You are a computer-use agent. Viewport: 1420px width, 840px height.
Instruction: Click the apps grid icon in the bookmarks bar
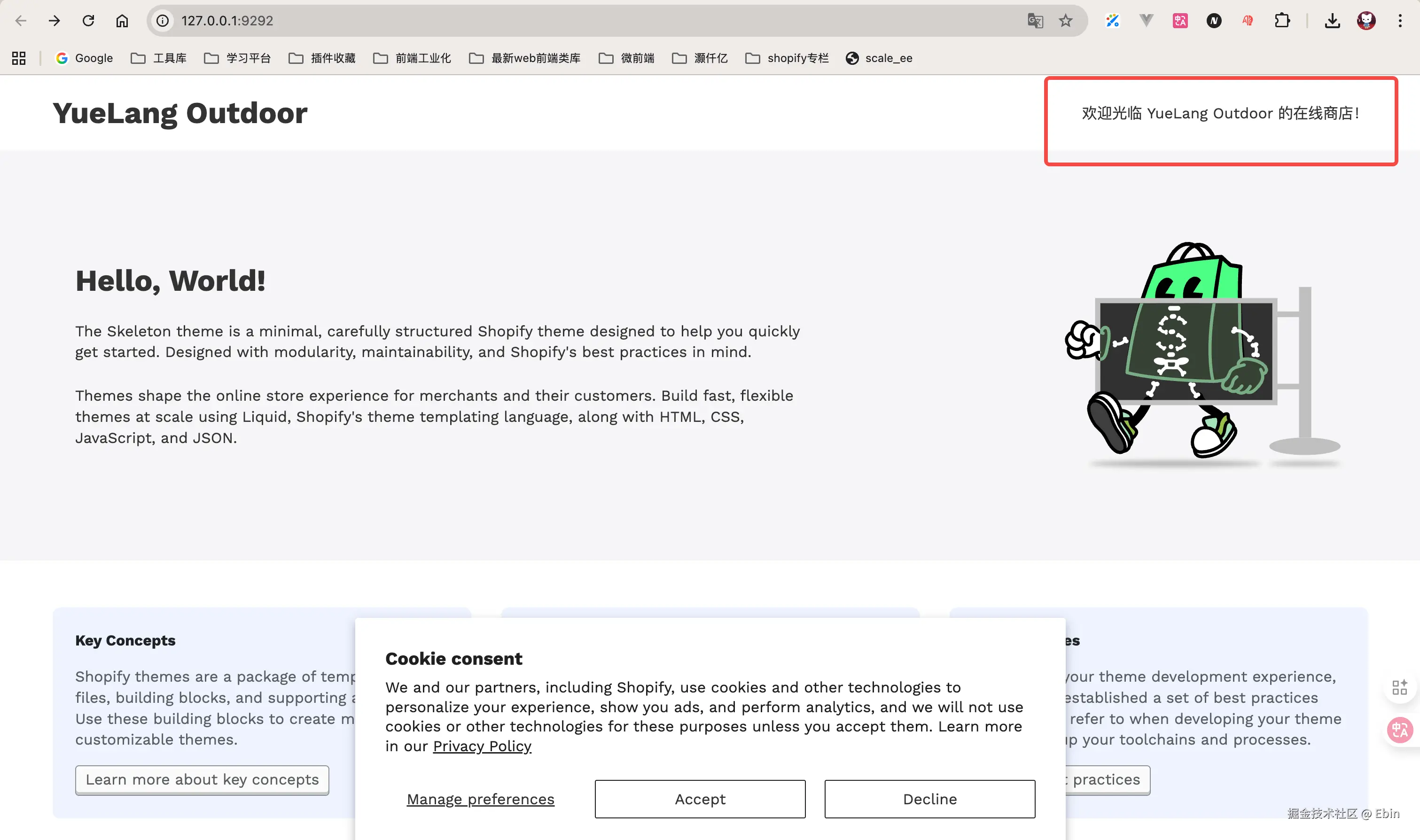pos(19,58)
